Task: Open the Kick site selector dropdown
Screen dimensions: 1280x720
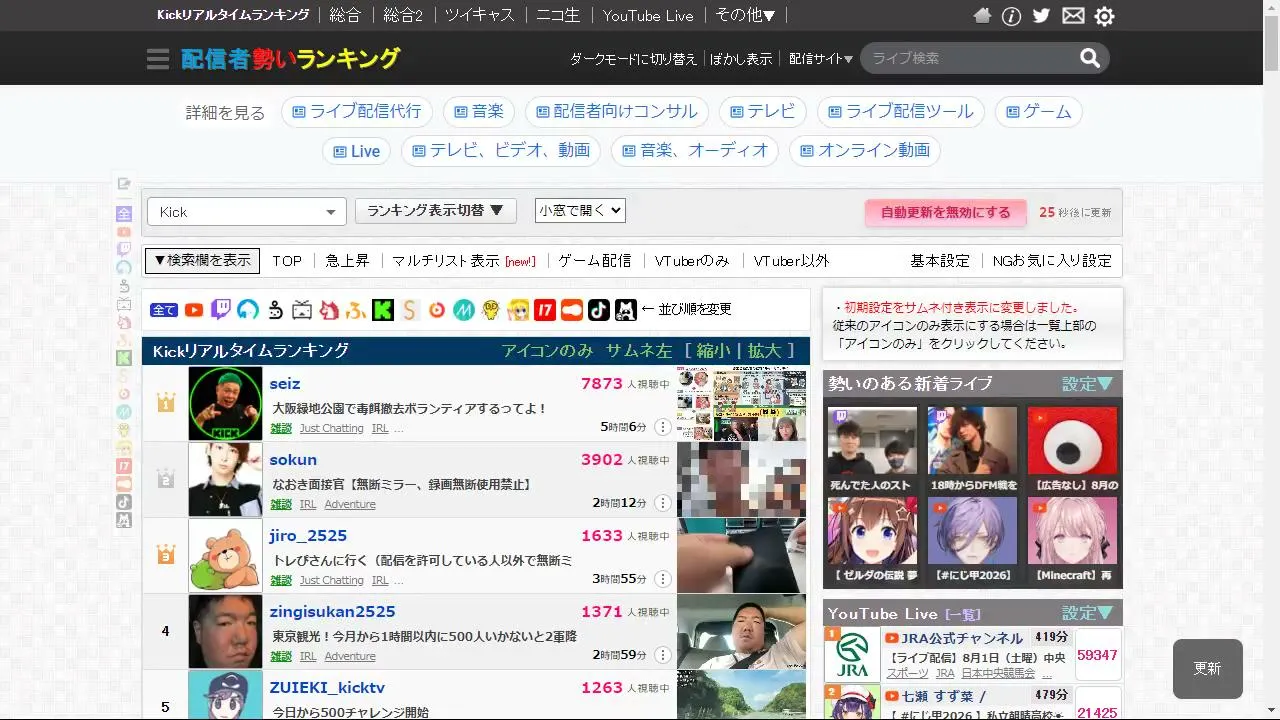Action: [247, 212]
